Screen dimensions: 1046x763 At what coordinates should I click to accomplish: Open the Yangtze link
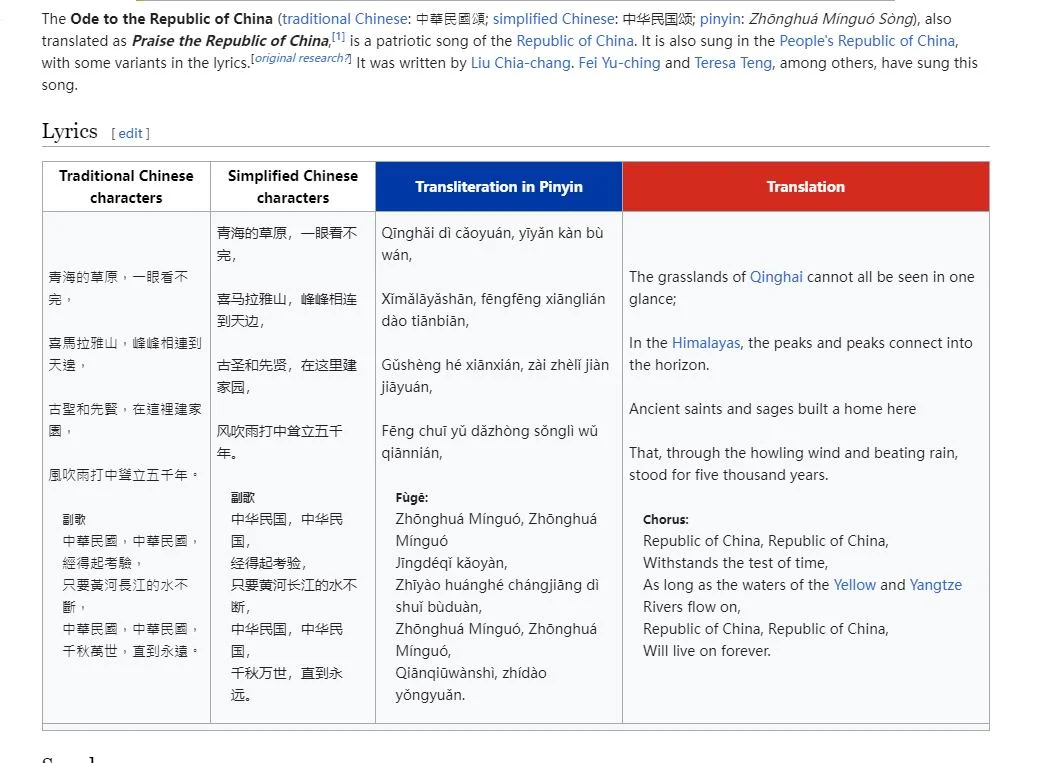coord(935,585)
